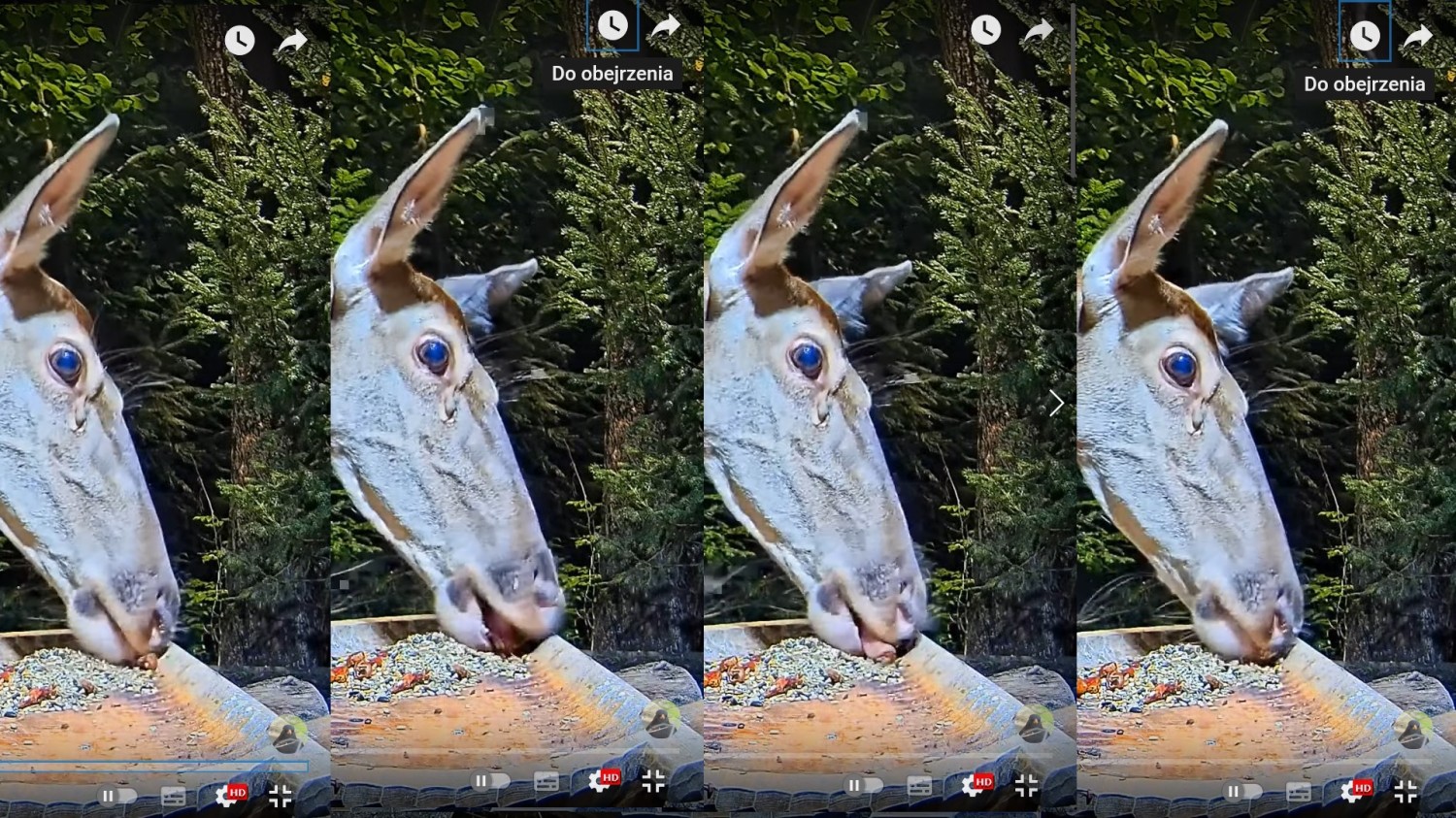Open HD settings gear in second panel
The height and width of the screenshot is (818, 1456).
tap(603, 780)
